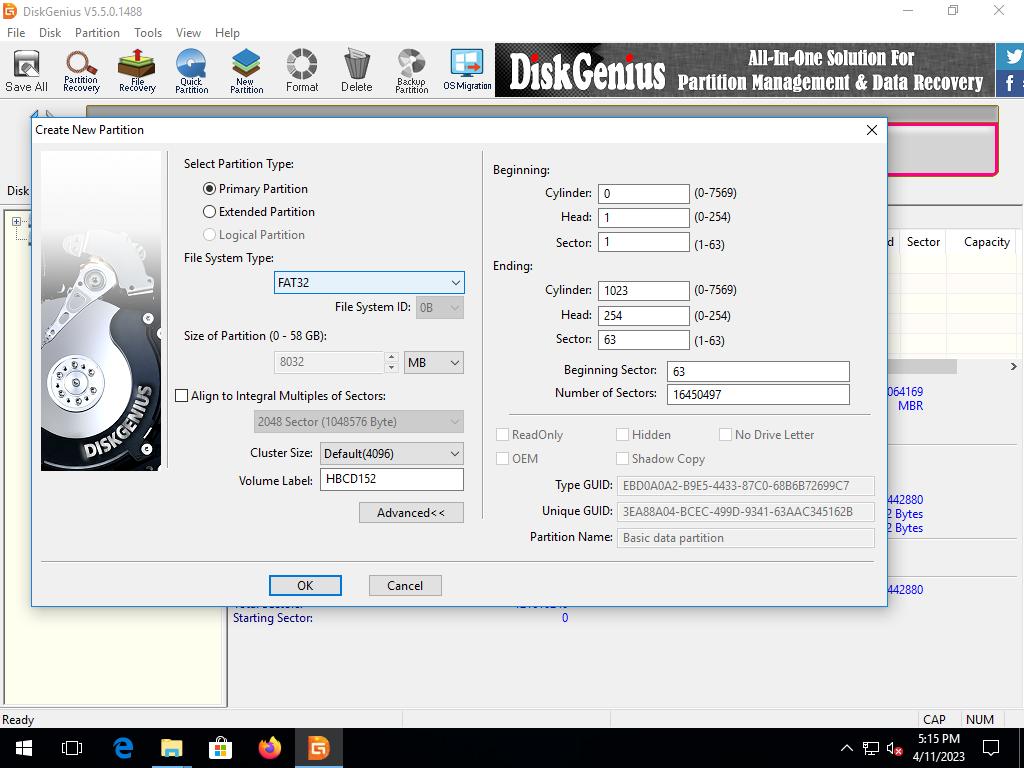Click the Volume Label text field

coord(391,480)
